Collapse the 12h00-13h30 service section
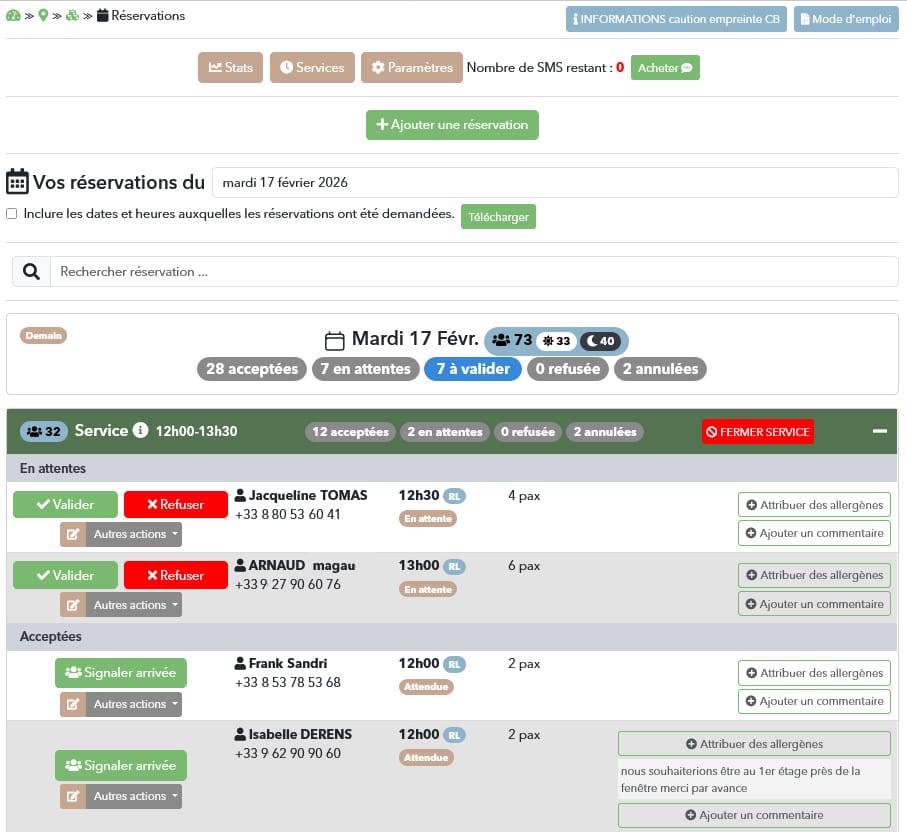907x832 pixels. [880, 431]
